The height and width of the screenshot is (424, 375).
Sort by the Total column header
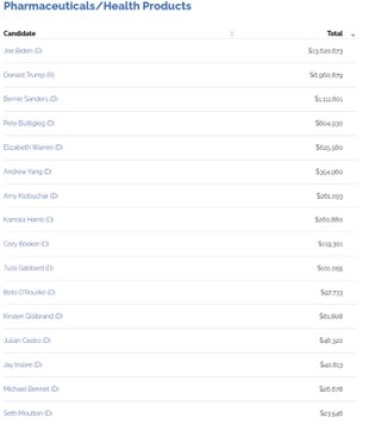pos(335,33)
